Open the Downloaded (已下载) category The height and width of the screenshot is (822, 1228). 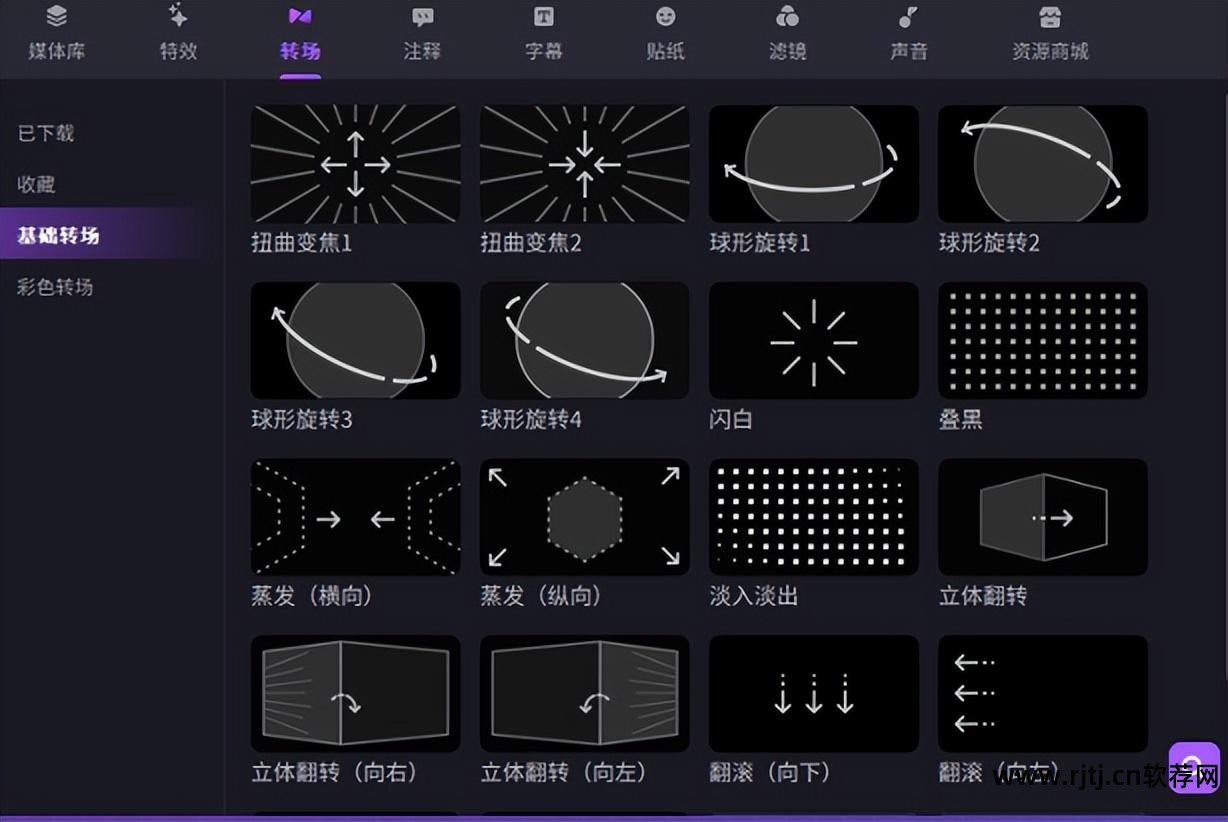45,133
